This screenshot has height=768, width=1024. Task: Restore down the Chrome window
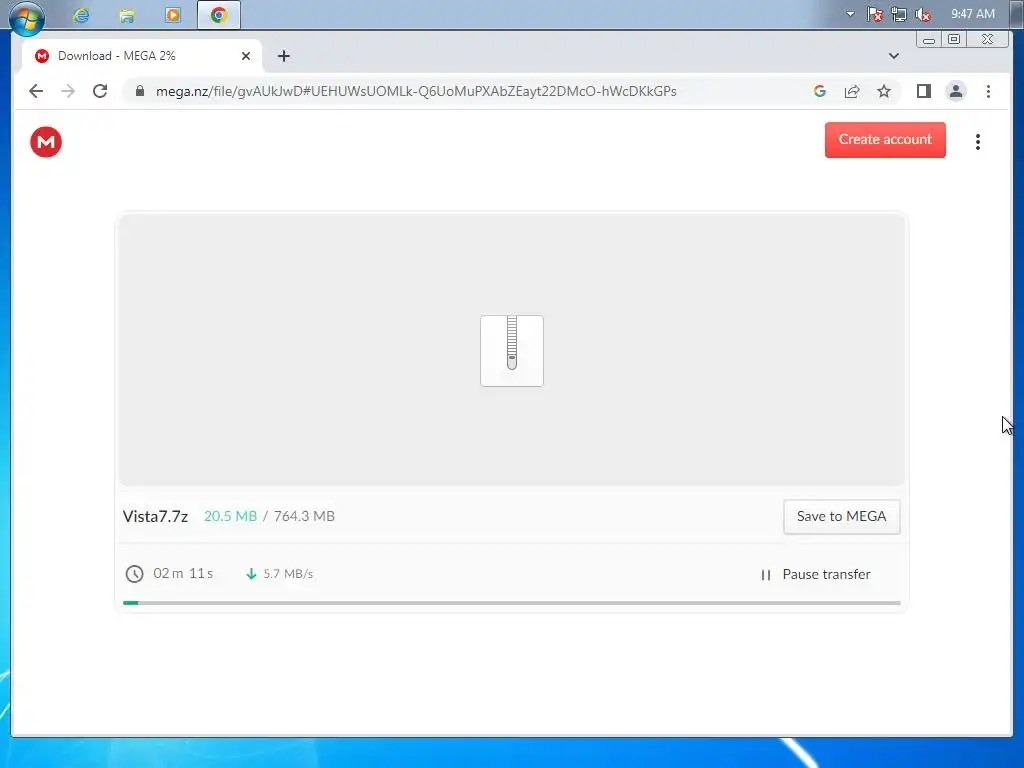pyautogui.click(x=954, y=40)
